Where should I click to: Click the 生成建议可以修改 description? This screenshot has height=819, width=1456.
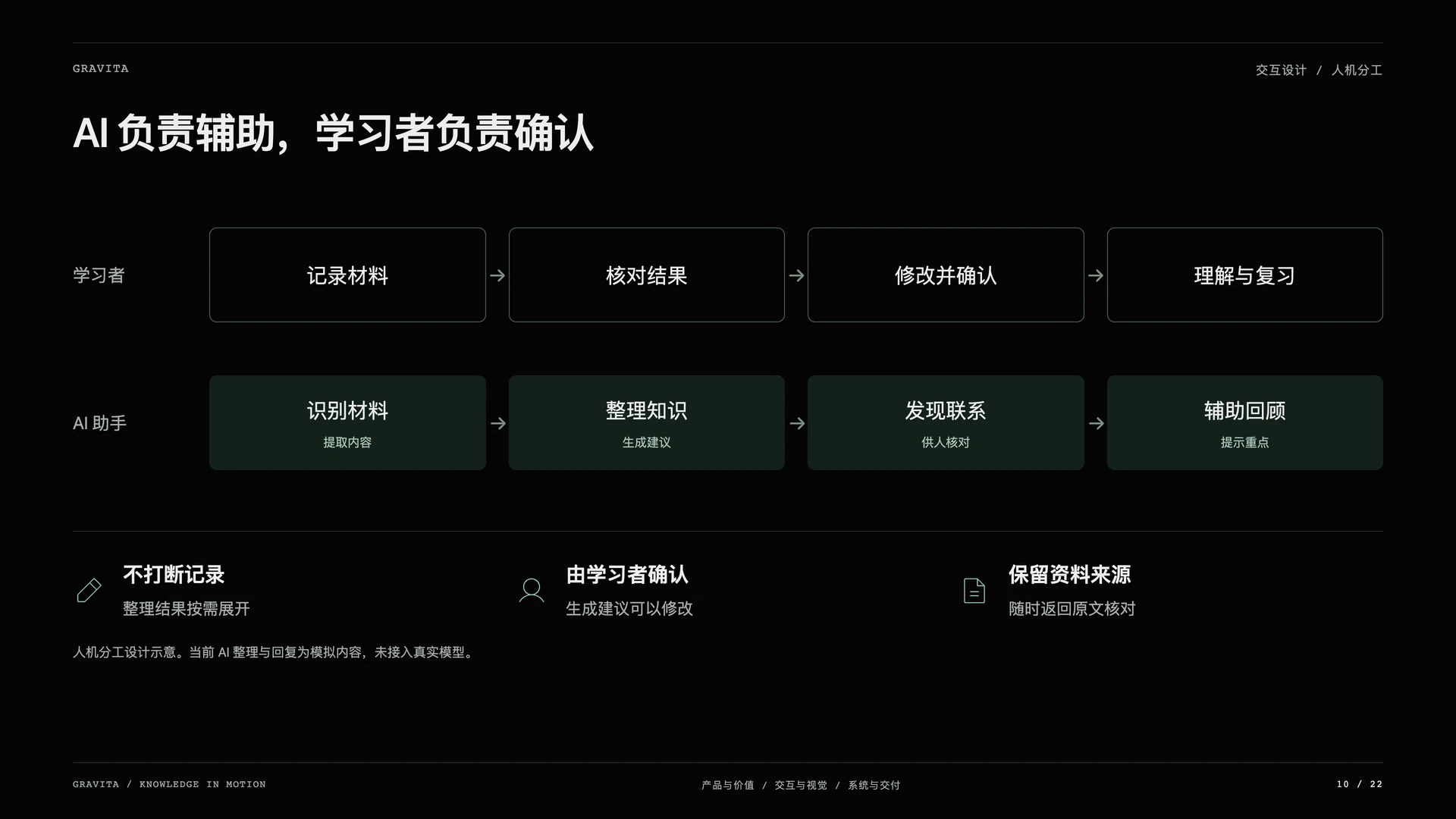click(x=629, y=609)
